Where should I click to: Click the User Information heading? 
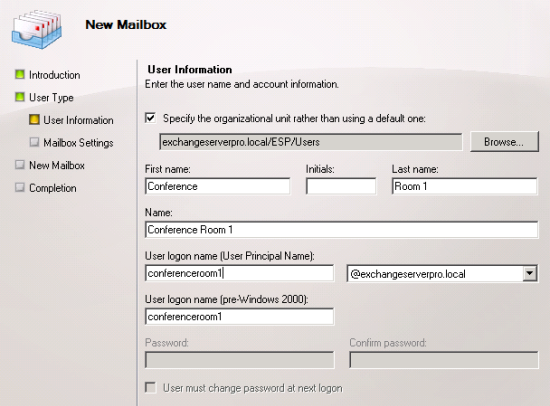[x=190, y=69]
